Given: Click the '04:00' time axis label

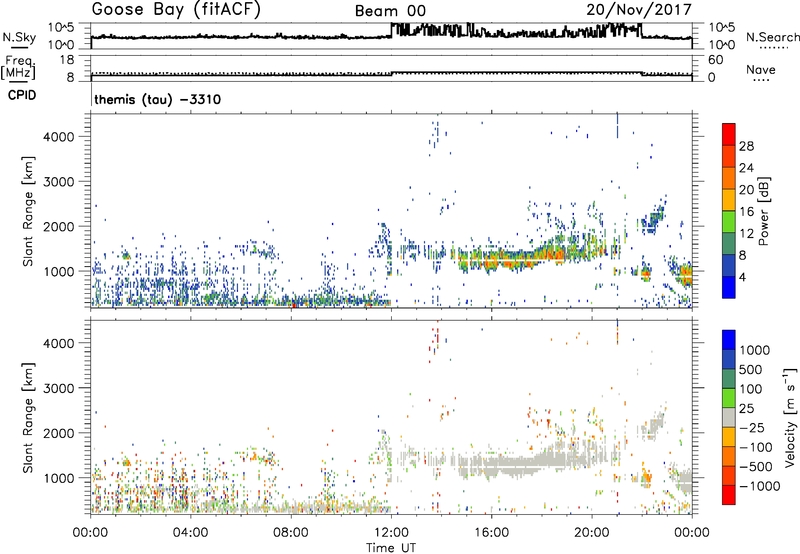Looking at the screenshot, I should click(190, 533).
